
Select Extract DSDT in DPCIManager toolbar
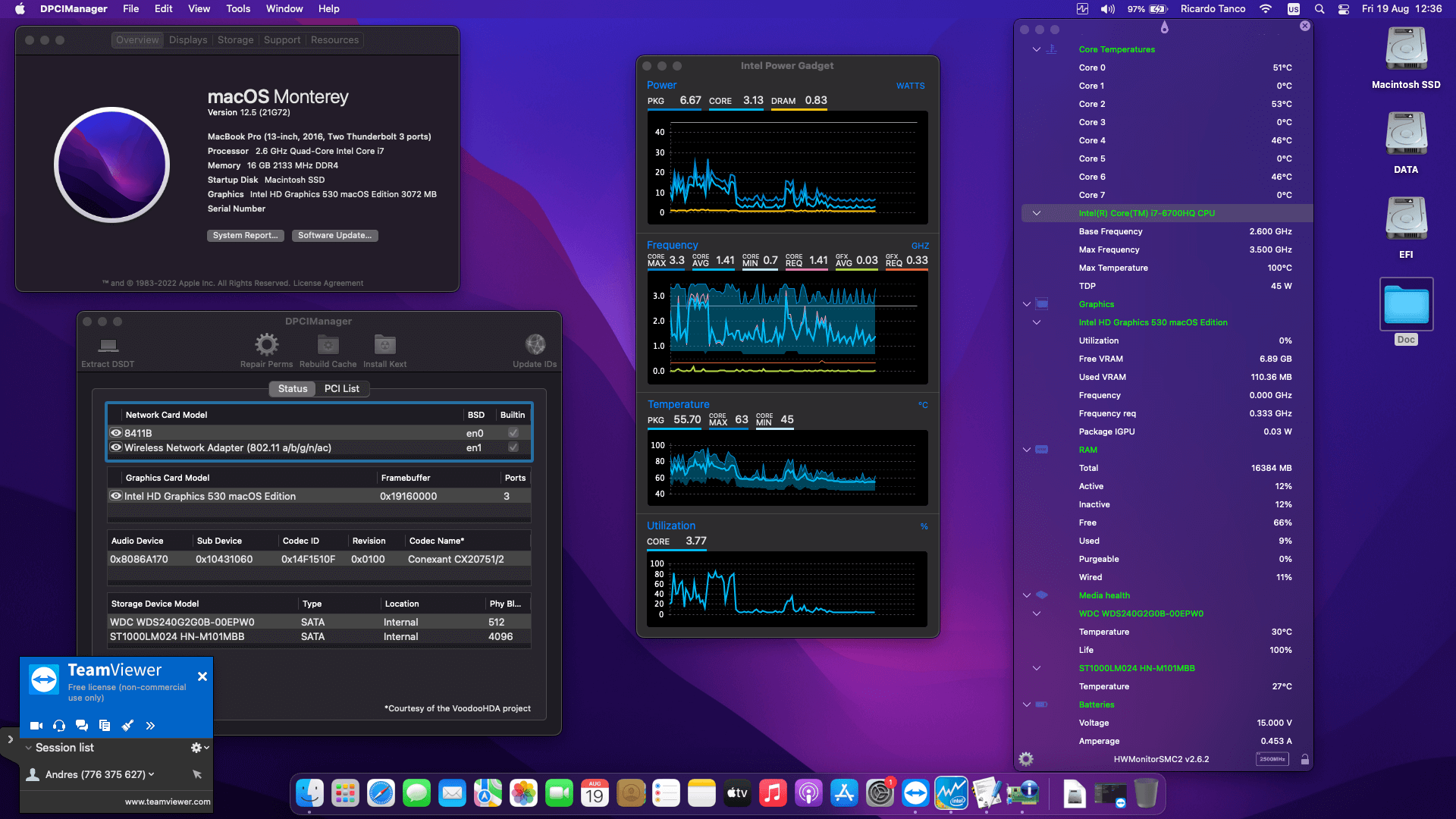point(106,349)
